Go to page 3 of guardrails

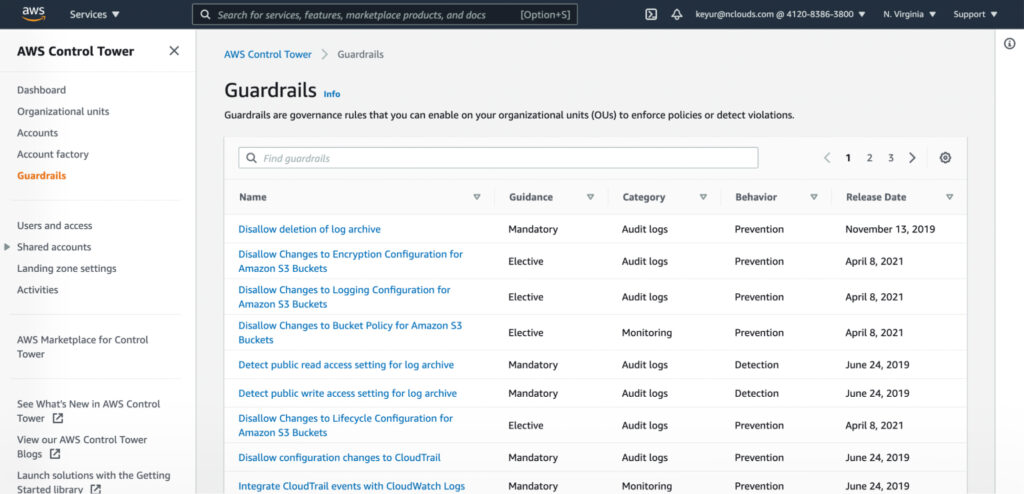[890, 157]
